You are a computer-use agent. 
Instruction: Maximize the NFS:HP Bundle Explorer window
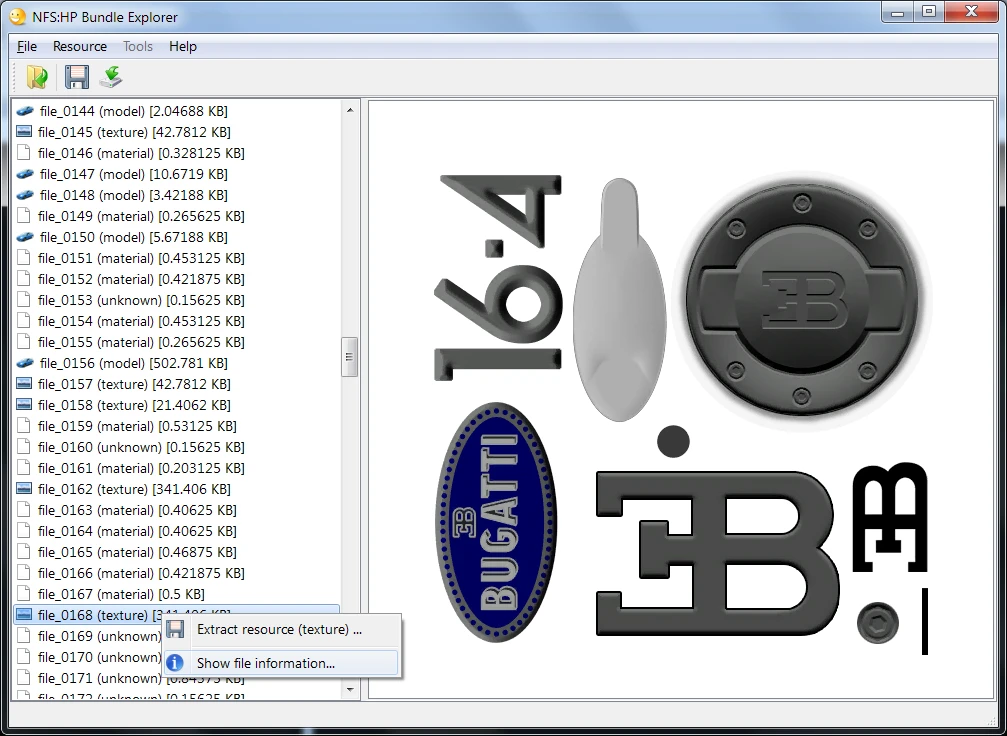pyautogui.click(x=929, y=12)
